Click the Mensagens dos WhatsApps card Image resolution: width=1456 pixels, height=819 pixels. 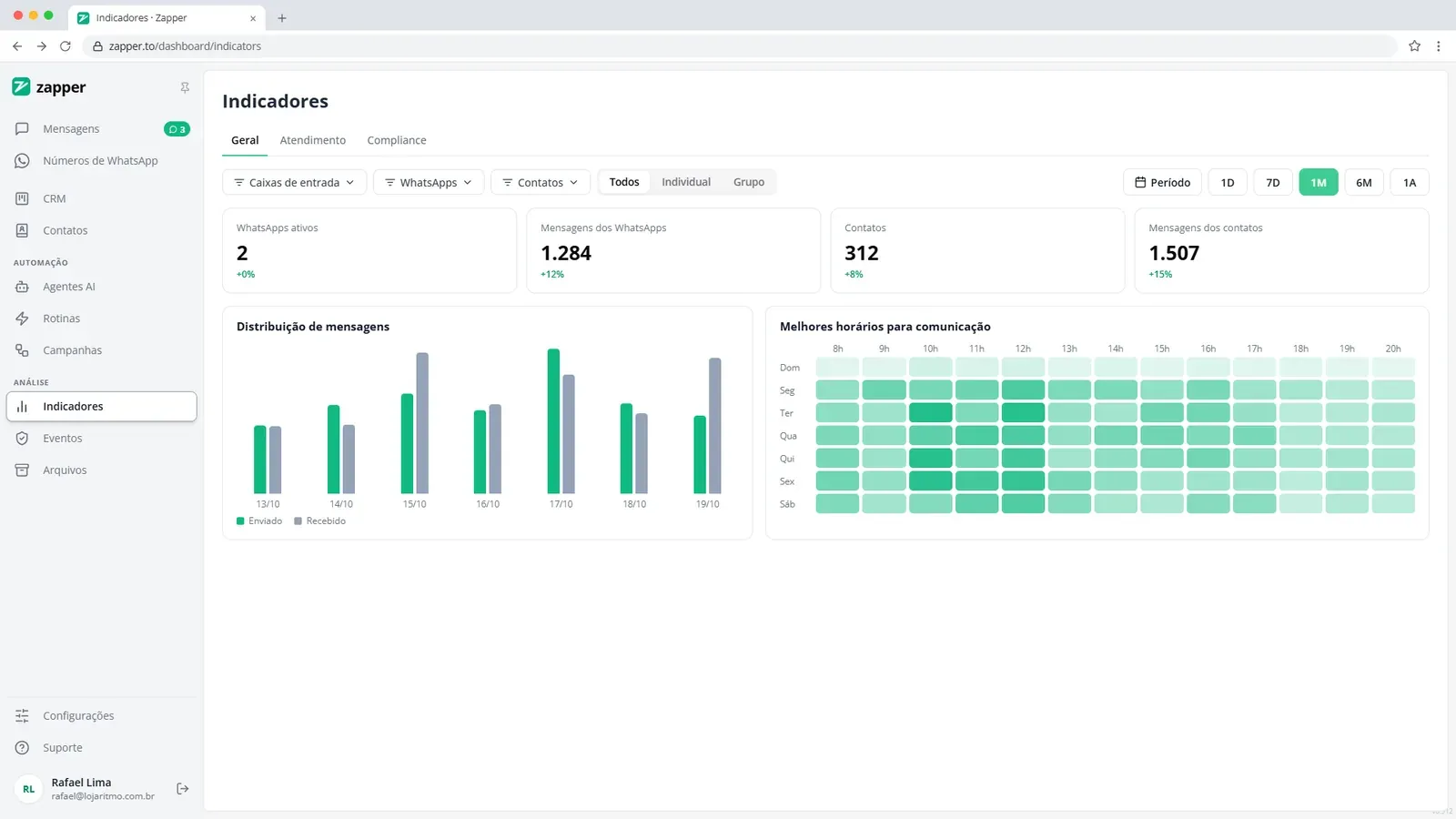[x=673, y=251]
